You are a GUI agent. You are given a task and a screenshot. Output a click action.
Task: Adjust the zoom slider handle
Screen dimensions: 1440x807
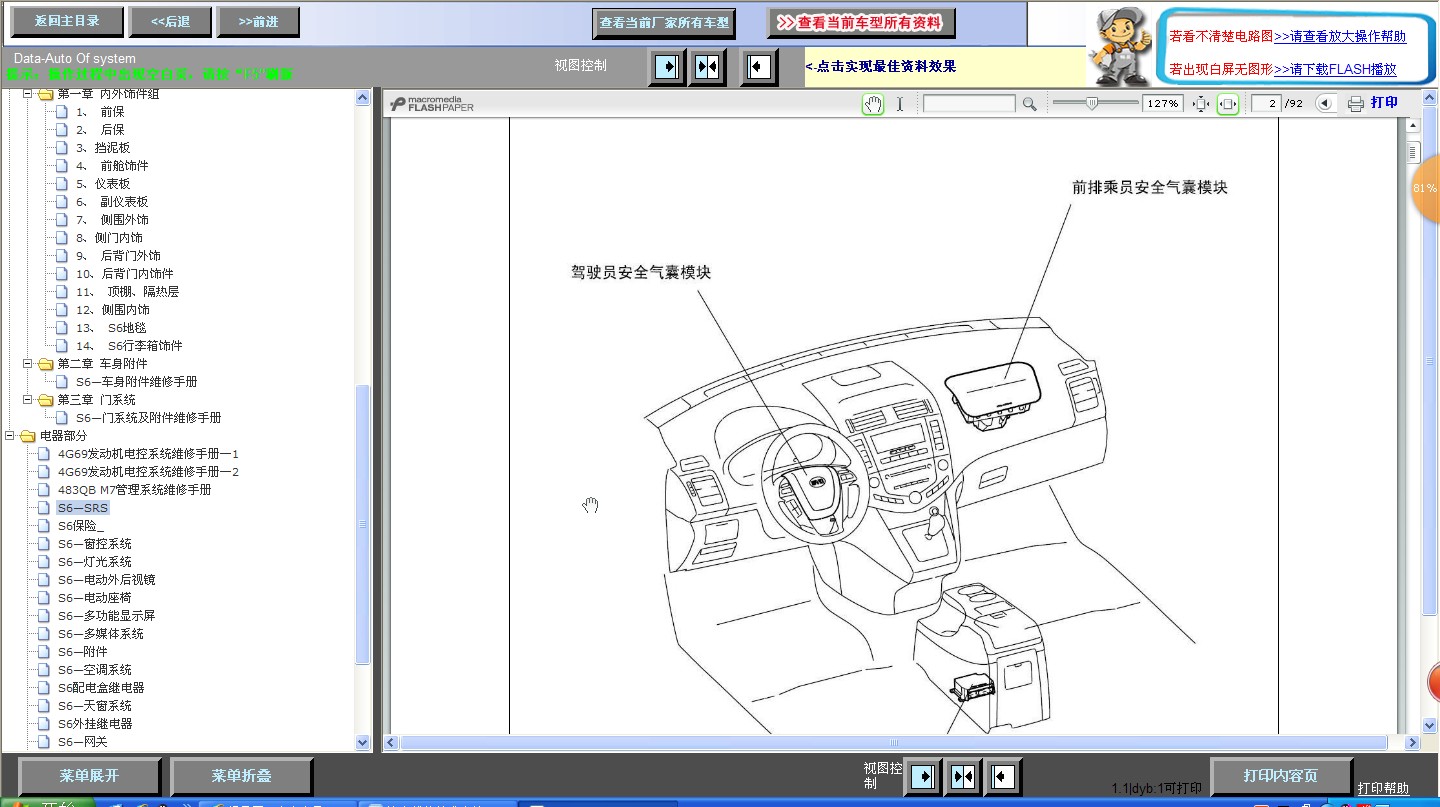1092,102
